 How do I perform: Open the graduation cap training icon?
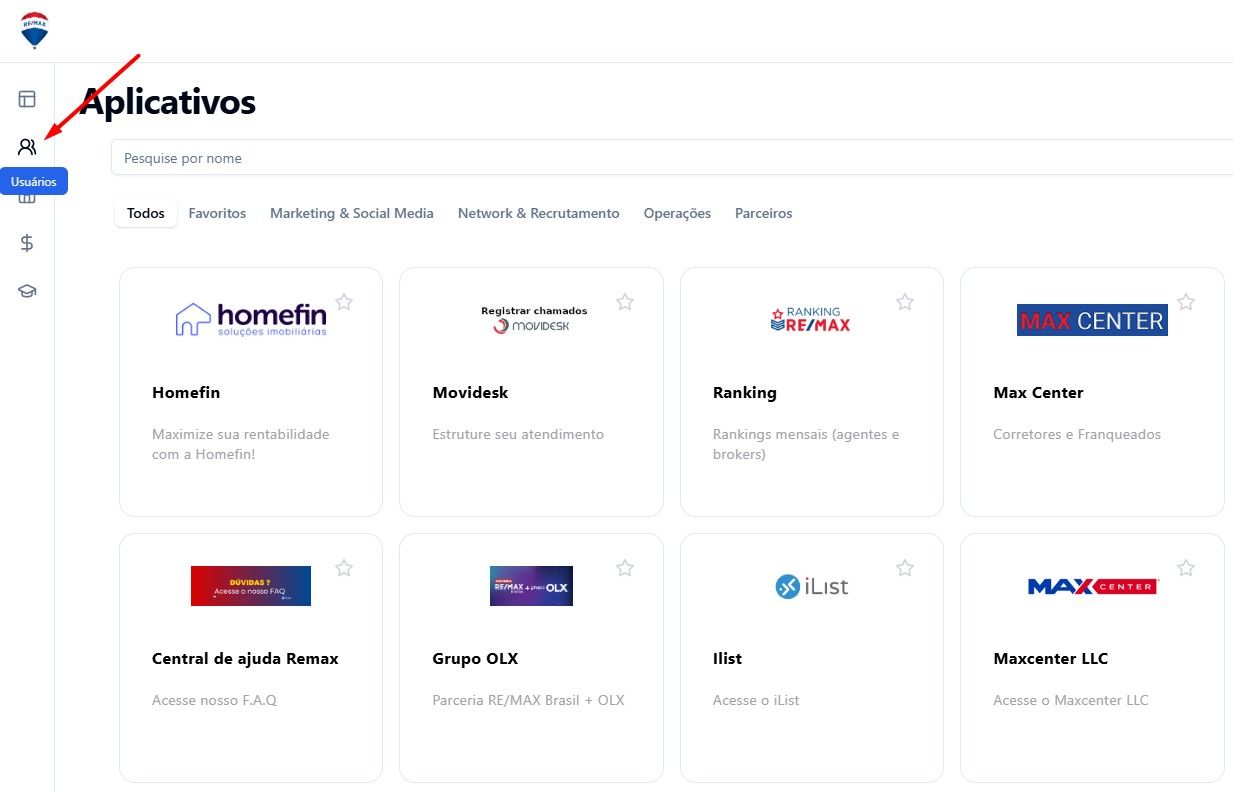[x=27, y=291]
